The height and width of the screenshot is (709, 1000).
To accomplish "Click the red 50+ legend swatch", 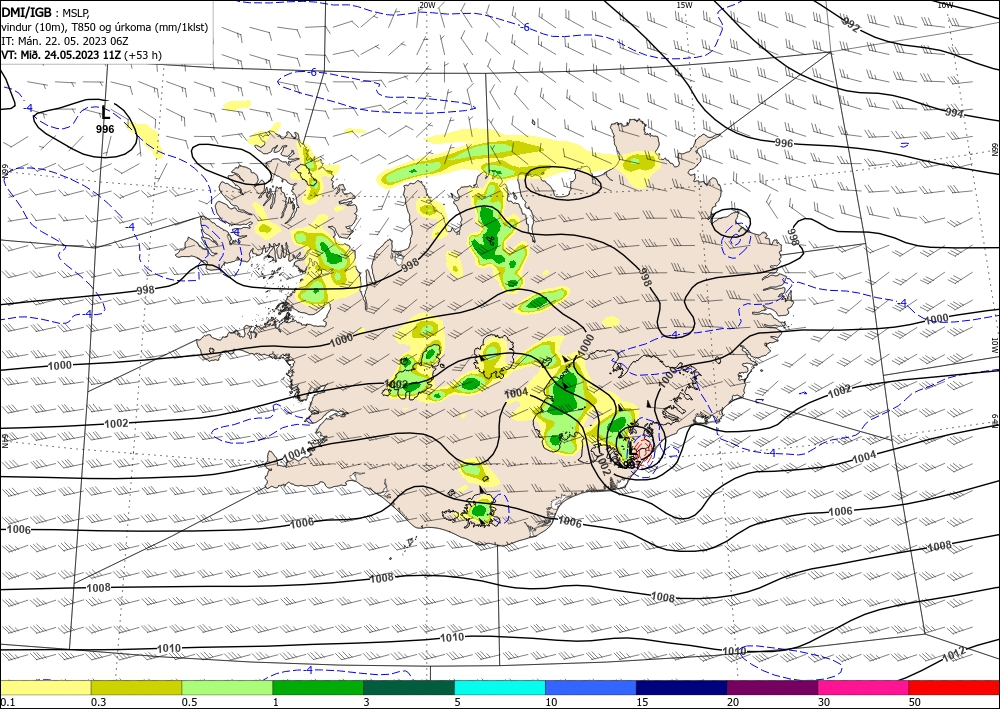I will [954, 687].
